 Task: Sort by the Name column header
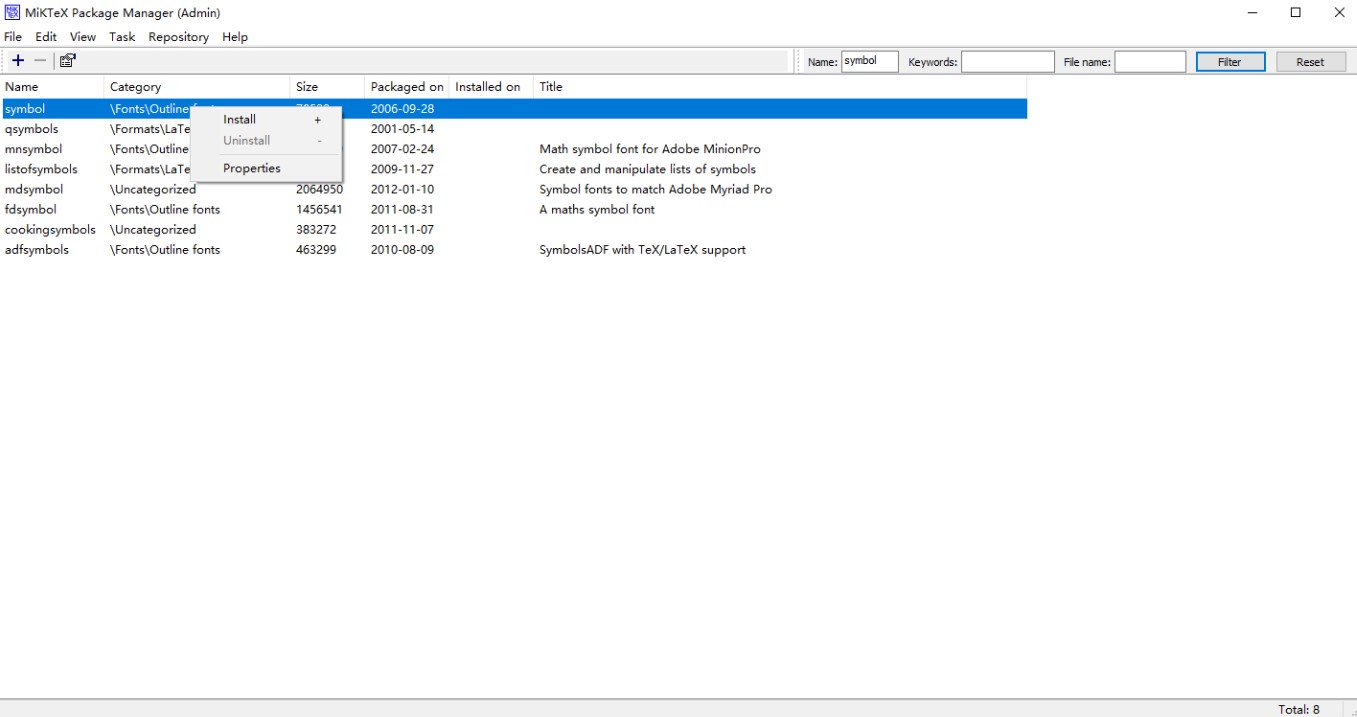[52, 87]
